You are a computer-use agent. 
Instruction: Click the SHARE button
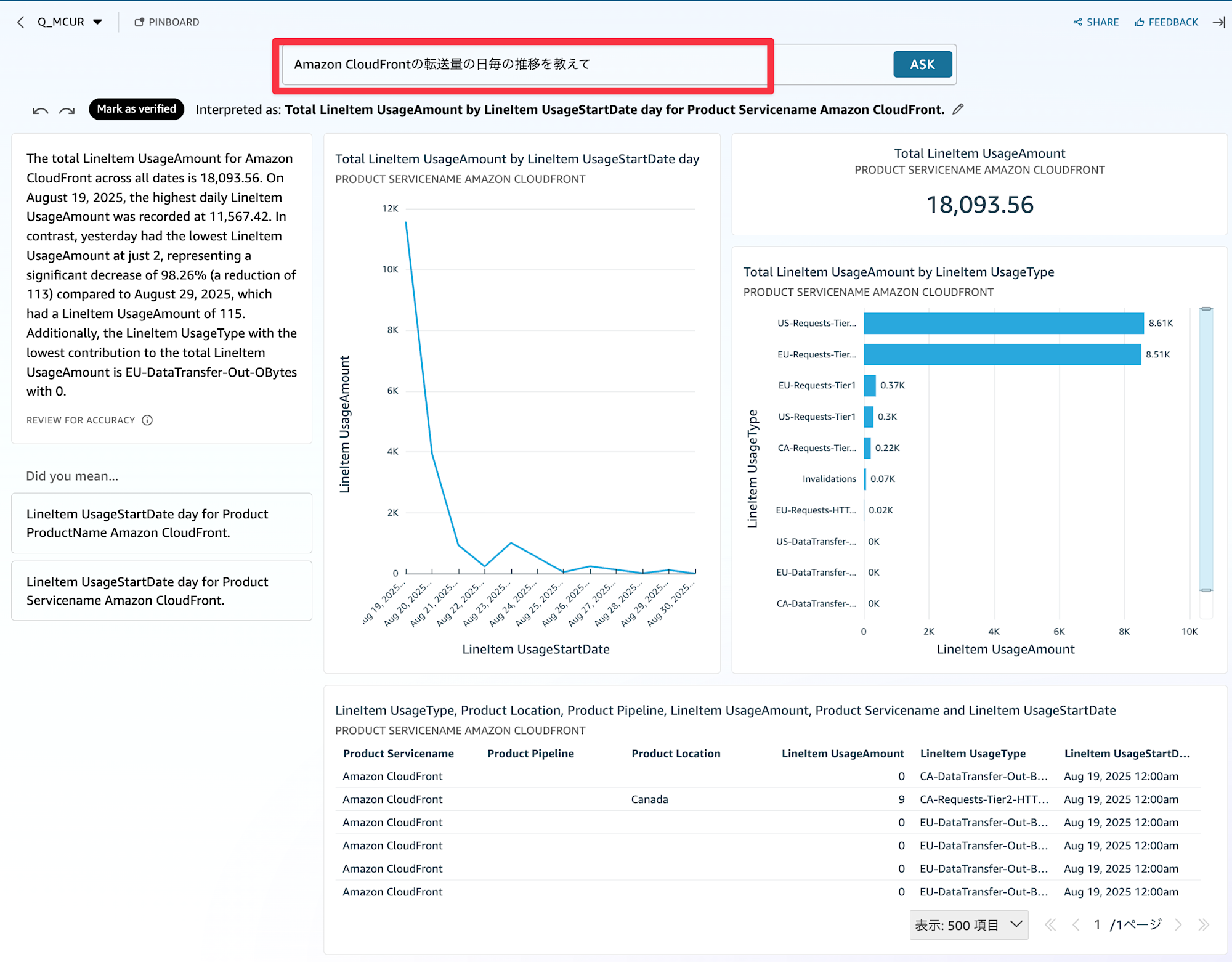pyautogui.click(x=1096, y=22)
